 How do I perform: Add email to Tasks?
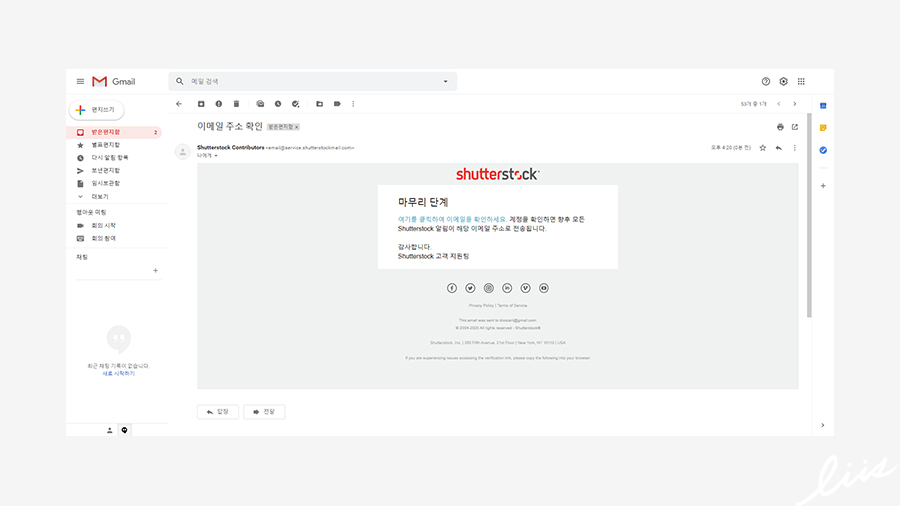pos(296,104)
